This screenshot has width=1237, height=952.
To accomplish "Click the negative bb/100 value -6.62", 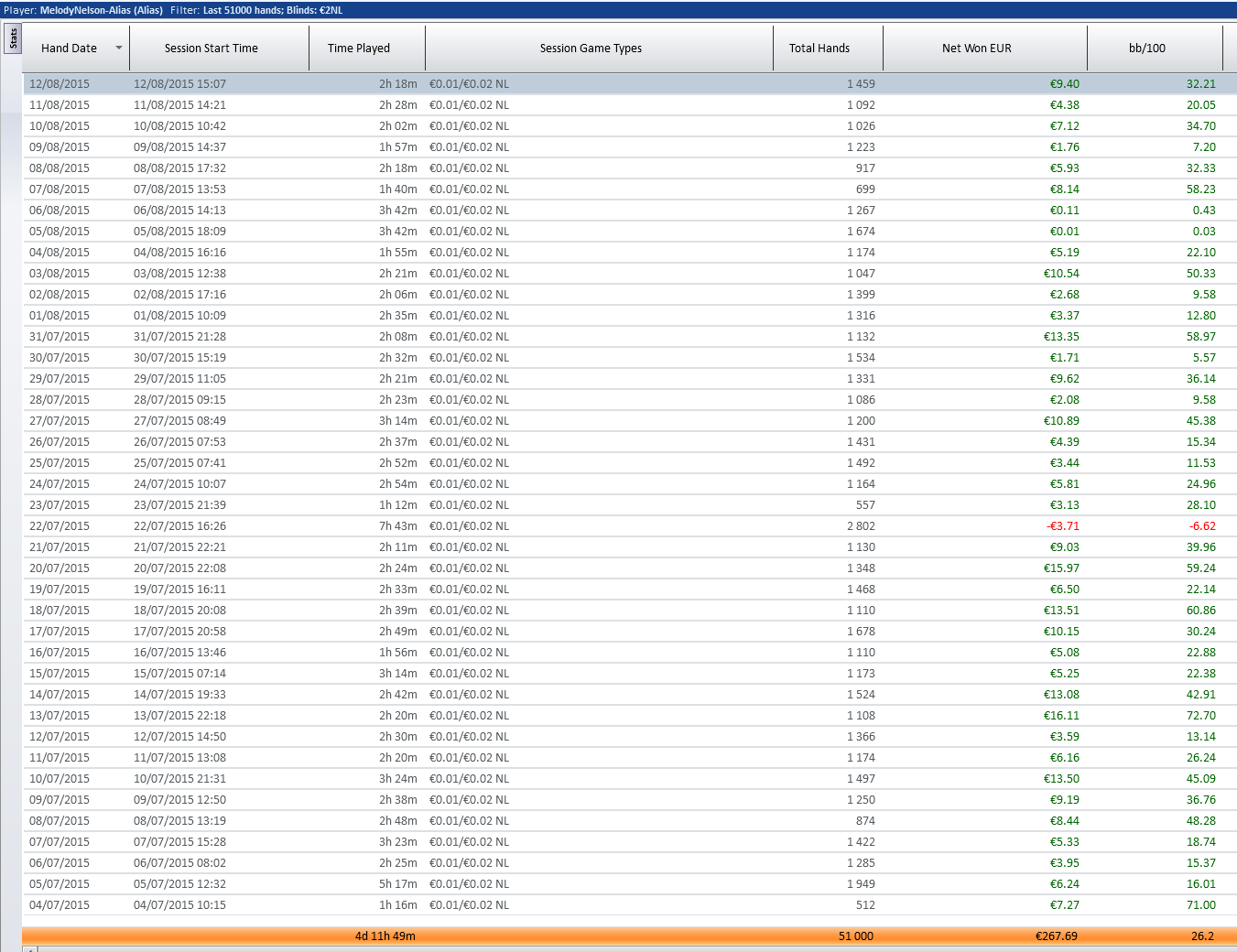I will (1202, 526).
